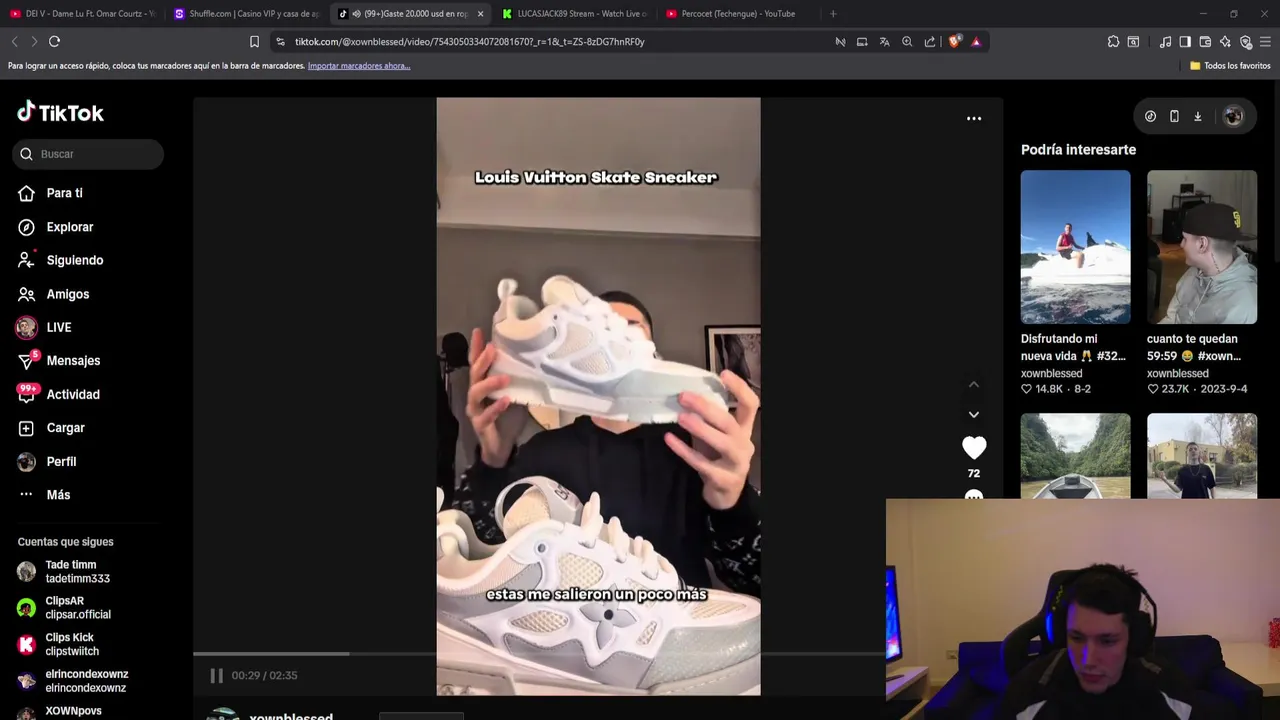Image resolution: width=1280 pixels, height=720 pixels.
Task: Open the browser hamburger menu
Action: pos(1265,42)
